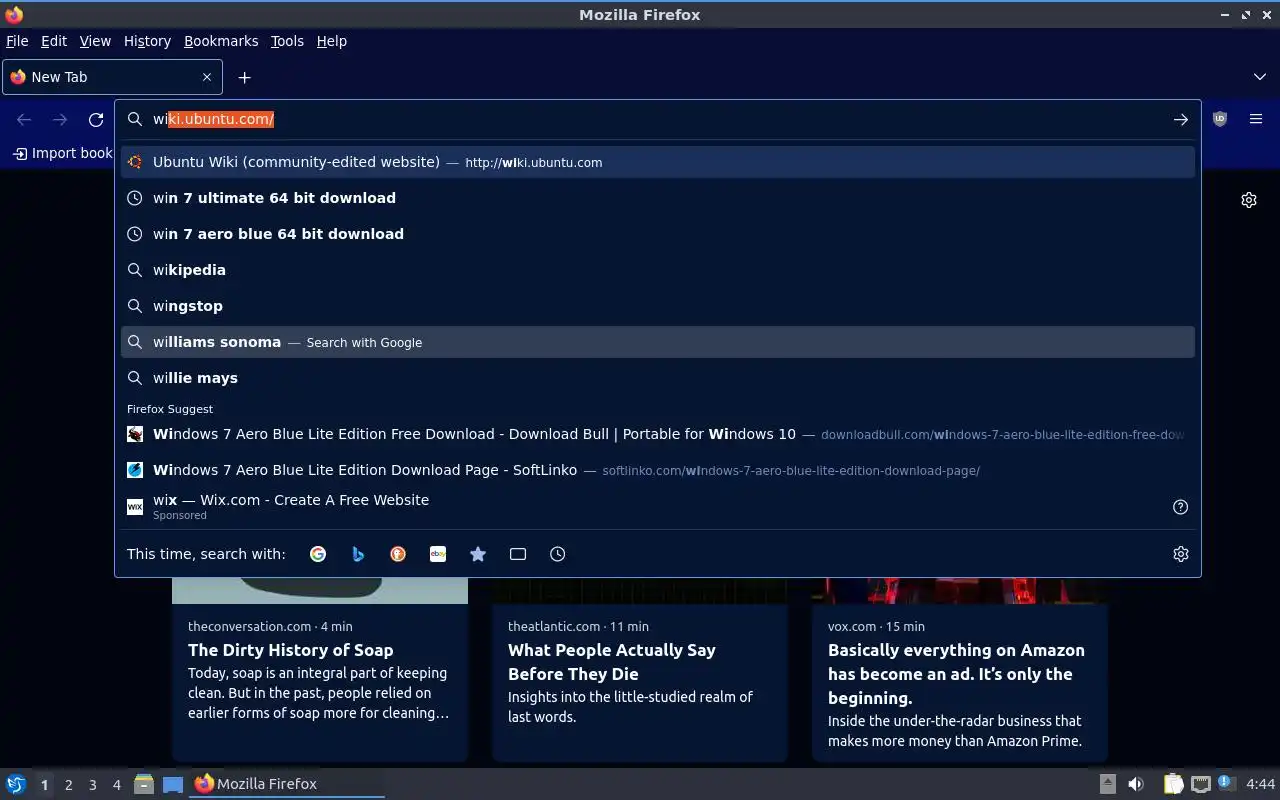Screen dimensions: 1280x800
Task: Select wingstop search suggestion
Action: pyautogui.click(x=658, y=306)
